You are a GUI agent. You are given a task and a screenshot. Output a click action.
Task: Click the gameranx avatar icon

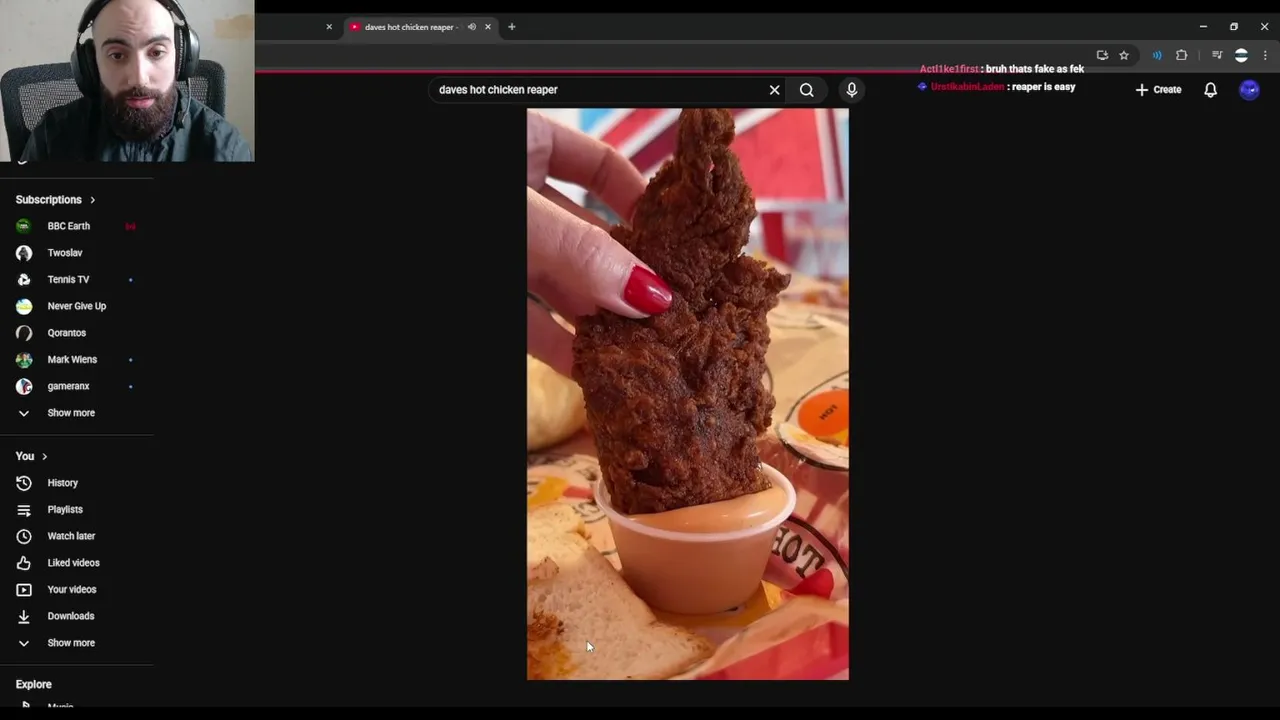tap(24, 386)
